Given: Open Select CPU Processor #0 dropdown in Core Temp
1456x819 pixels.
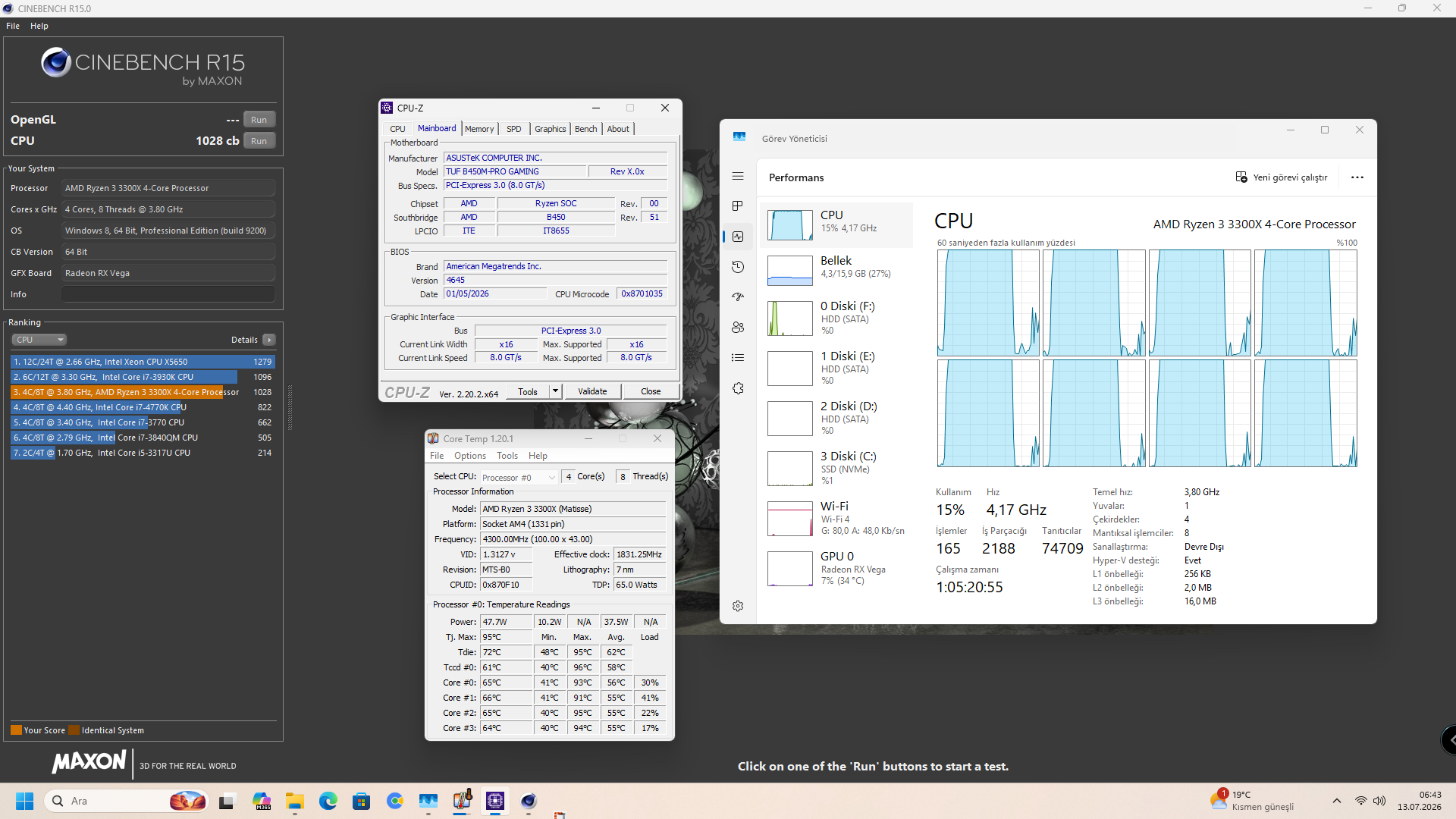Looking at the screenshot, I should pos(519,477).
